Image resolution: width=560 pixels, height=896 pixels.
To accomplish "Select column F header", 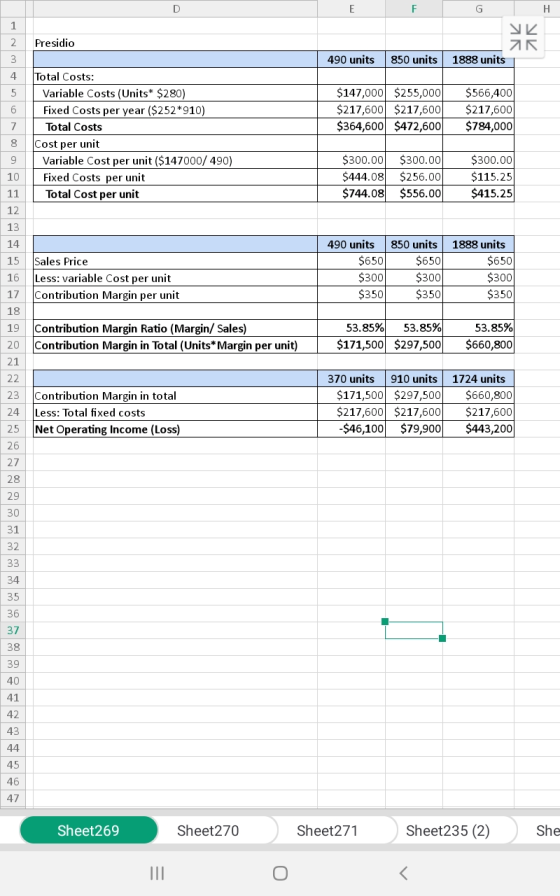I will tap(414, 9).
